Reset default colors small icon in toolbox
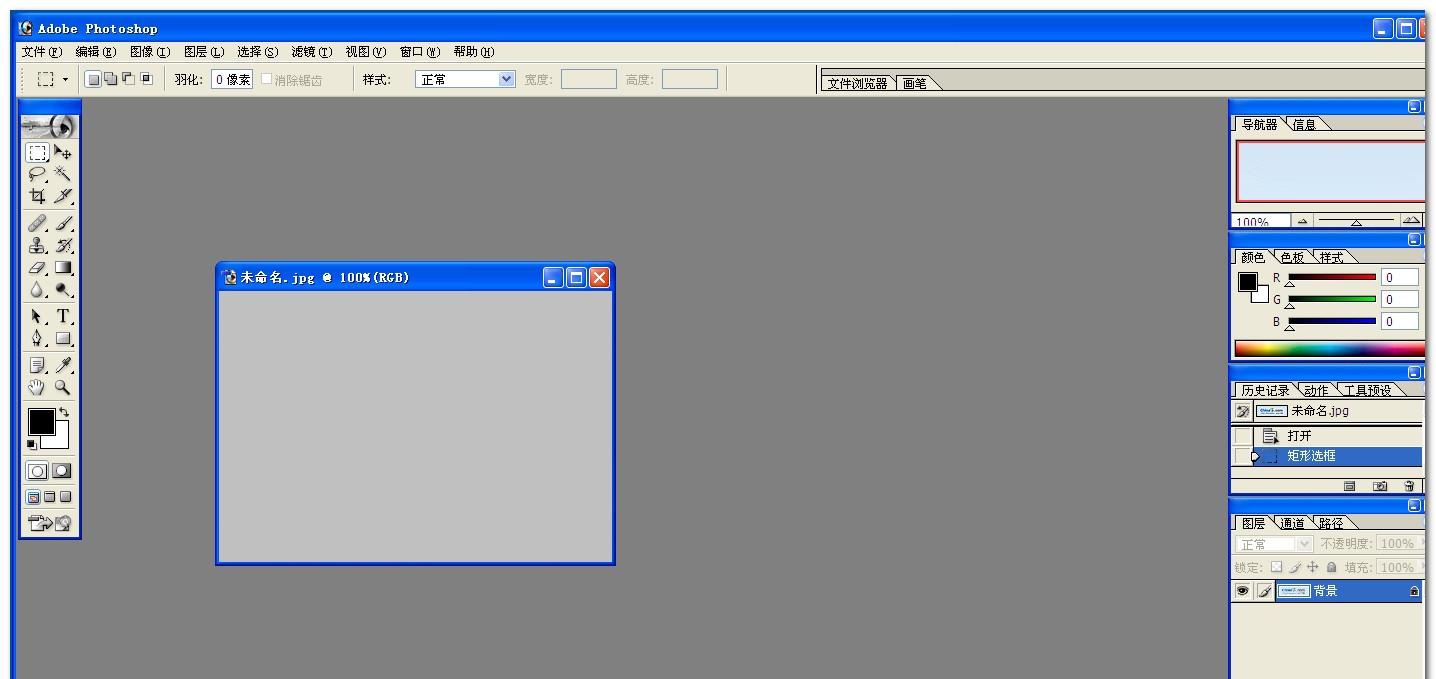Screen dimensions: 1436x679 coord(32,444)
